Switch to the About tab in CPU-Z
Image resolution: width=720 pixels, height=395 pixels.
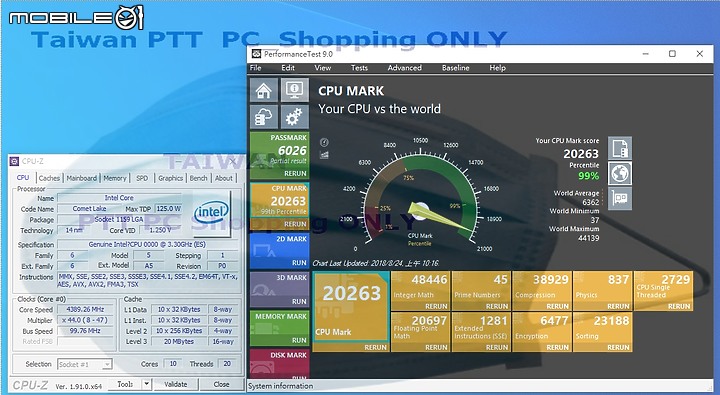click(x=224, y=178)
